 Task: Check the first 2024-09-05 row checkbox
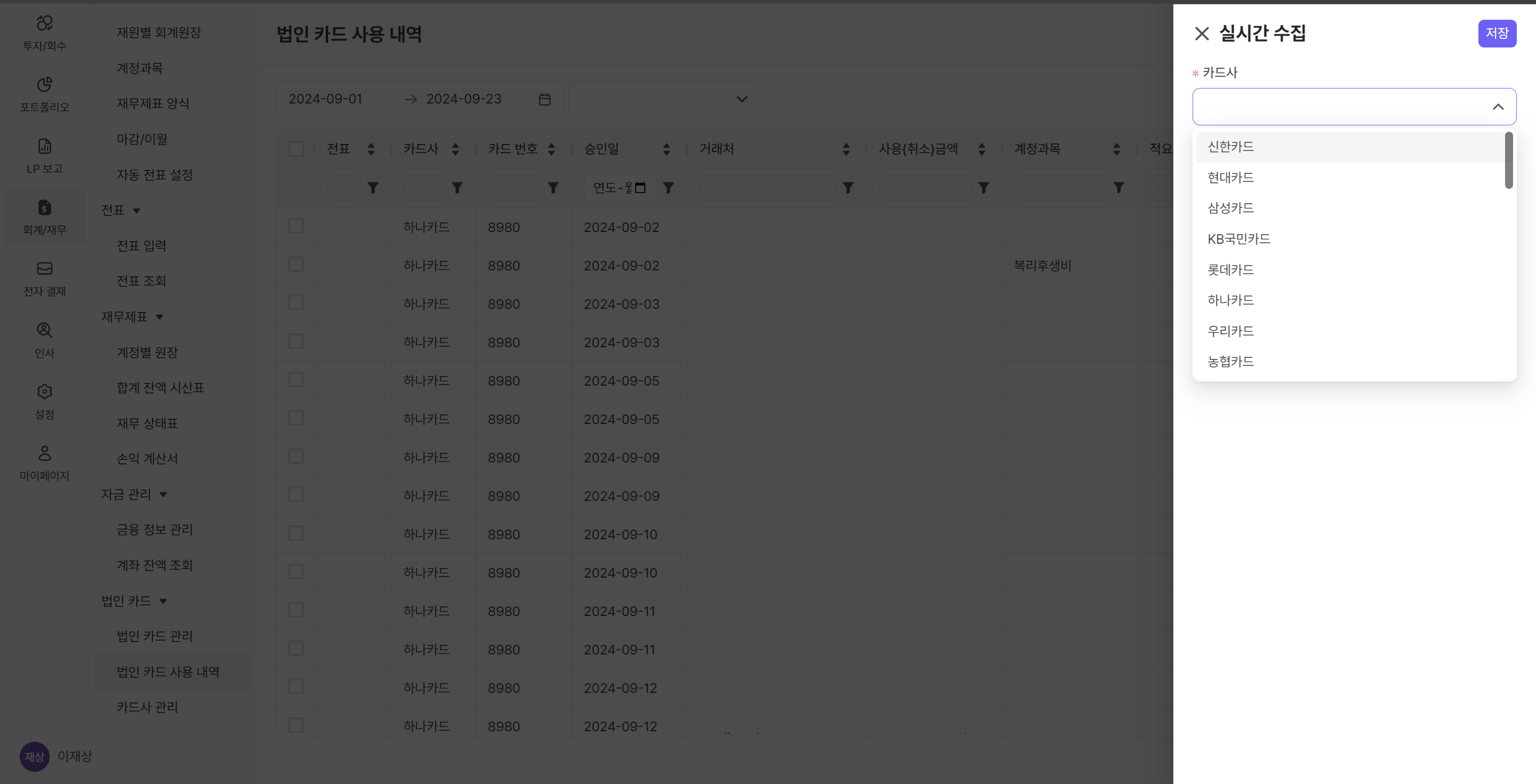[296, 380]
